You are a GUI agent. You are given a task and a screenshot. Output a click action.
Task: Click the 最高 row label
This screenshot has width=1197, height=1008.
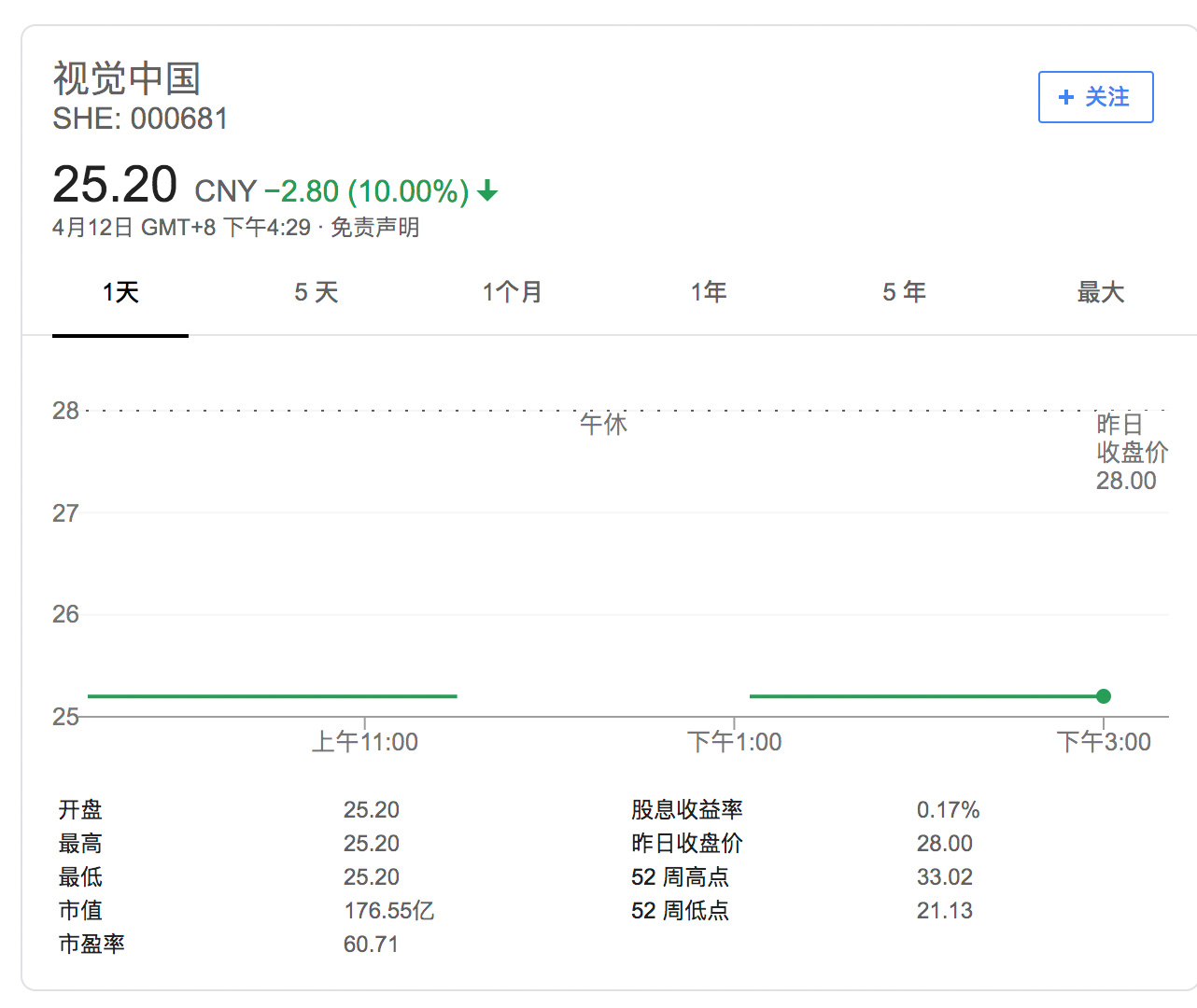coord(80,843)
